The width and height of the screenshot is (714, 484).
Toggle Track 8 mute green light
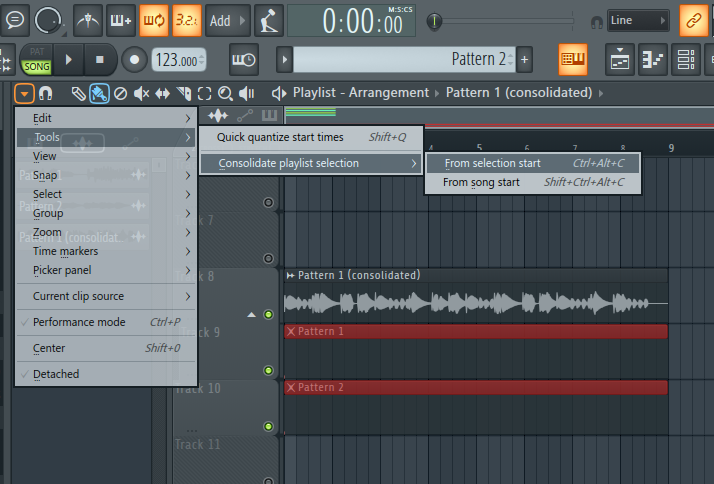tap(269, 315)
